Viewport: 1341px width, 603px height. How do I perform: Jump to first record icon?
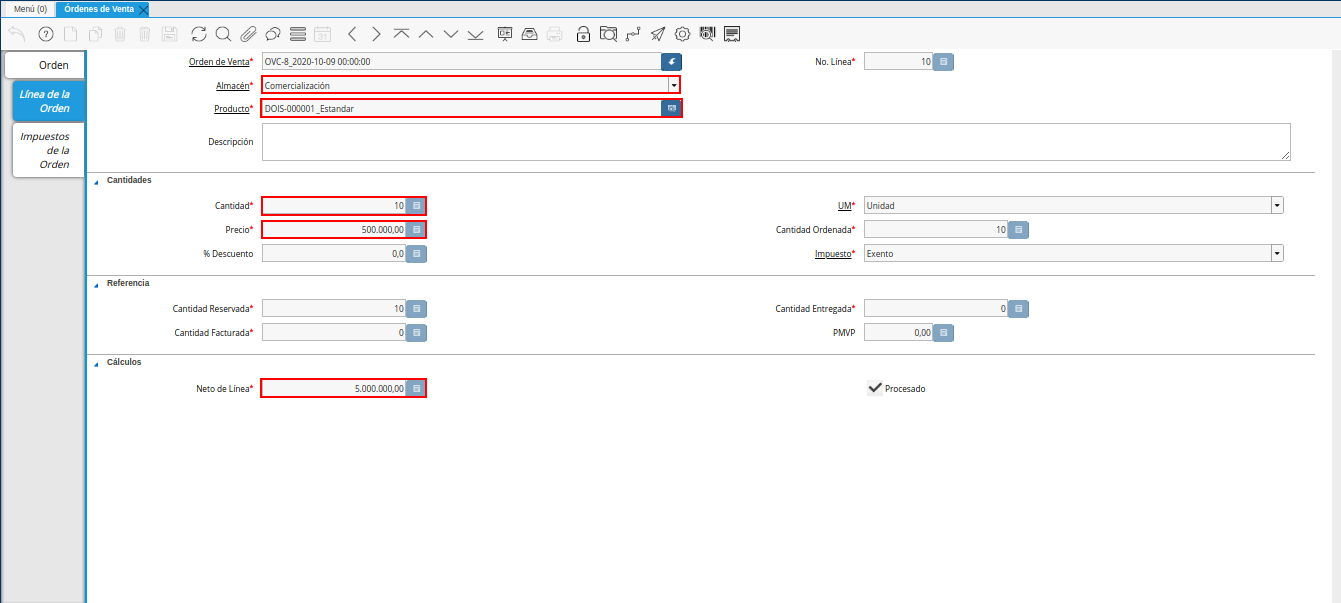tap(401, 34)
